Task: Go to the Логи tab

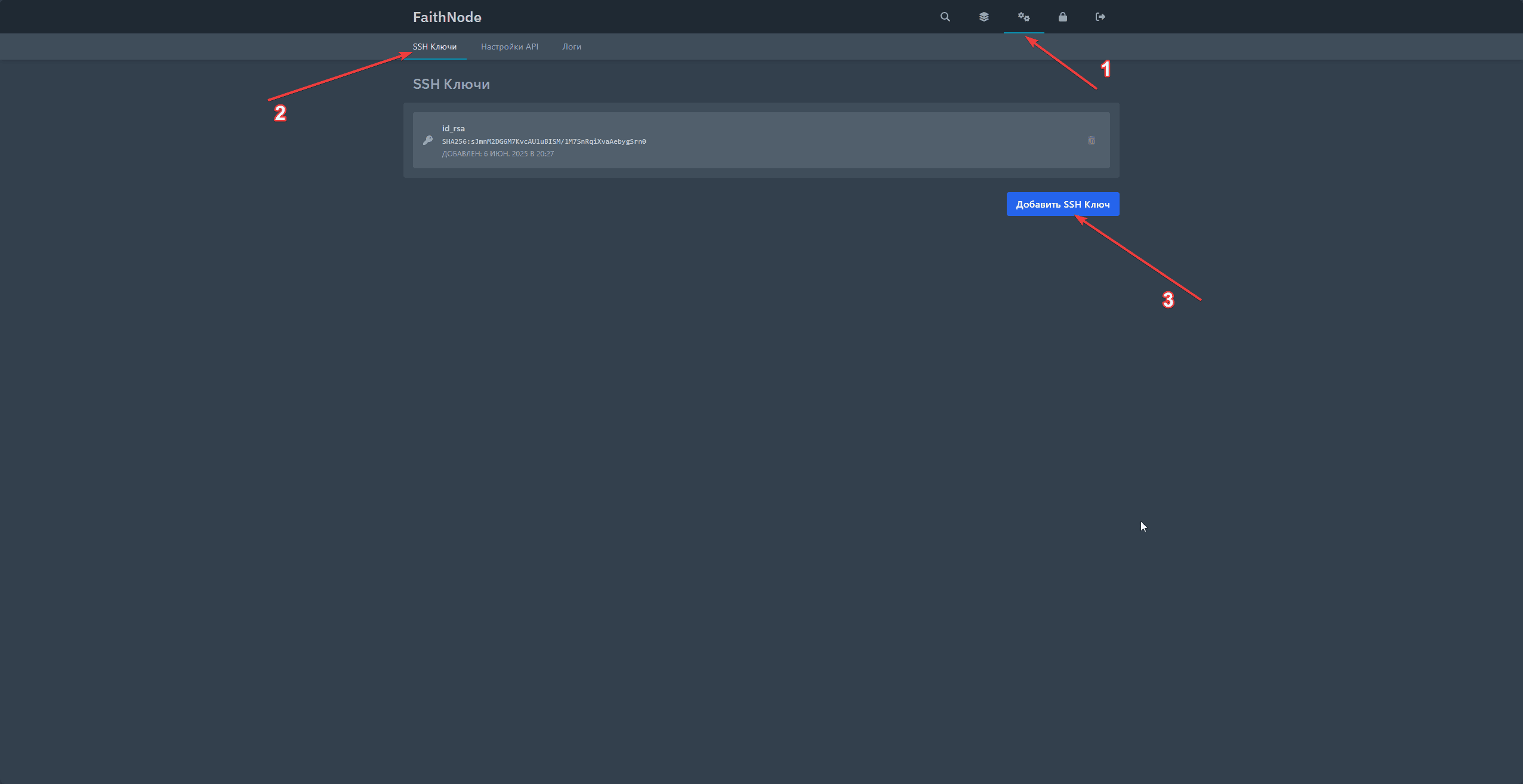Action: [x=571, y=47]
